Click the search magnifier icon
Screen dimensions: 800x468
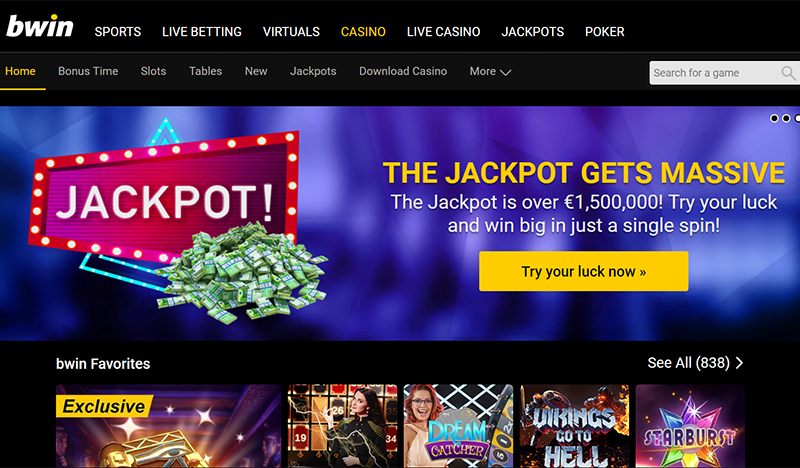point(788,73)
